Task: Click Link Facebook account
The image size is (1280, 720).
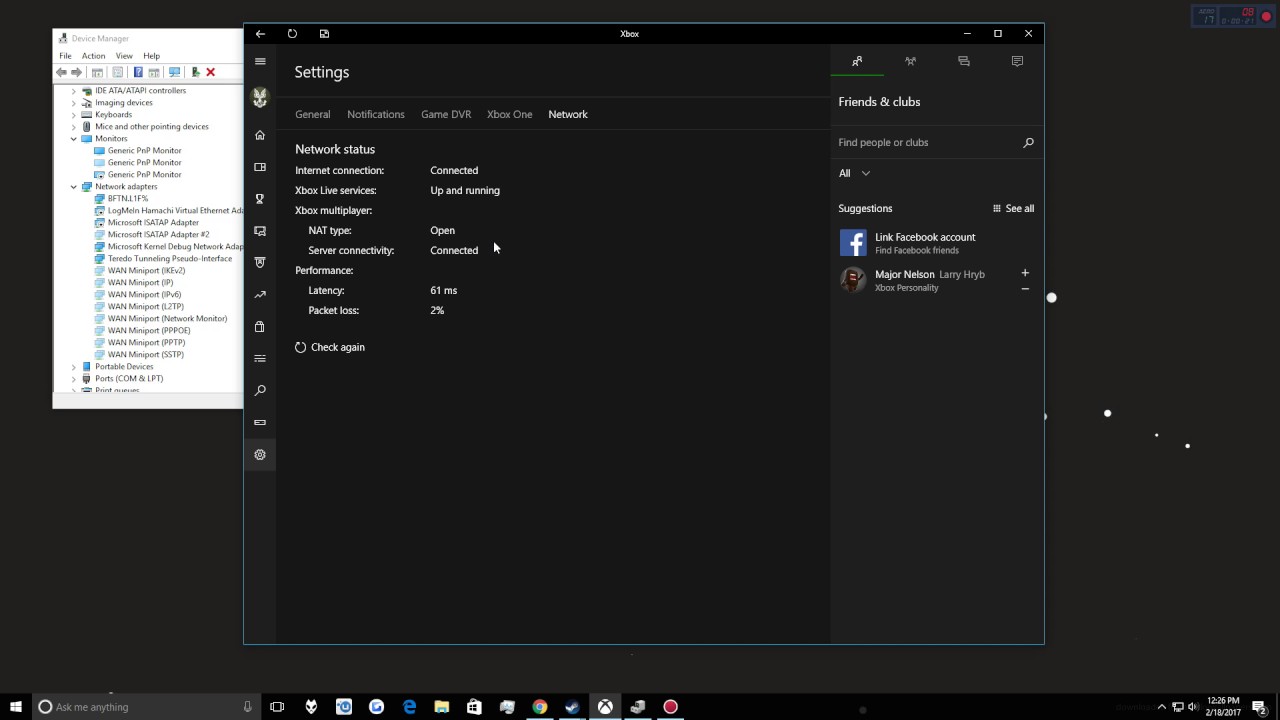Action: click(x=925, y=237)
